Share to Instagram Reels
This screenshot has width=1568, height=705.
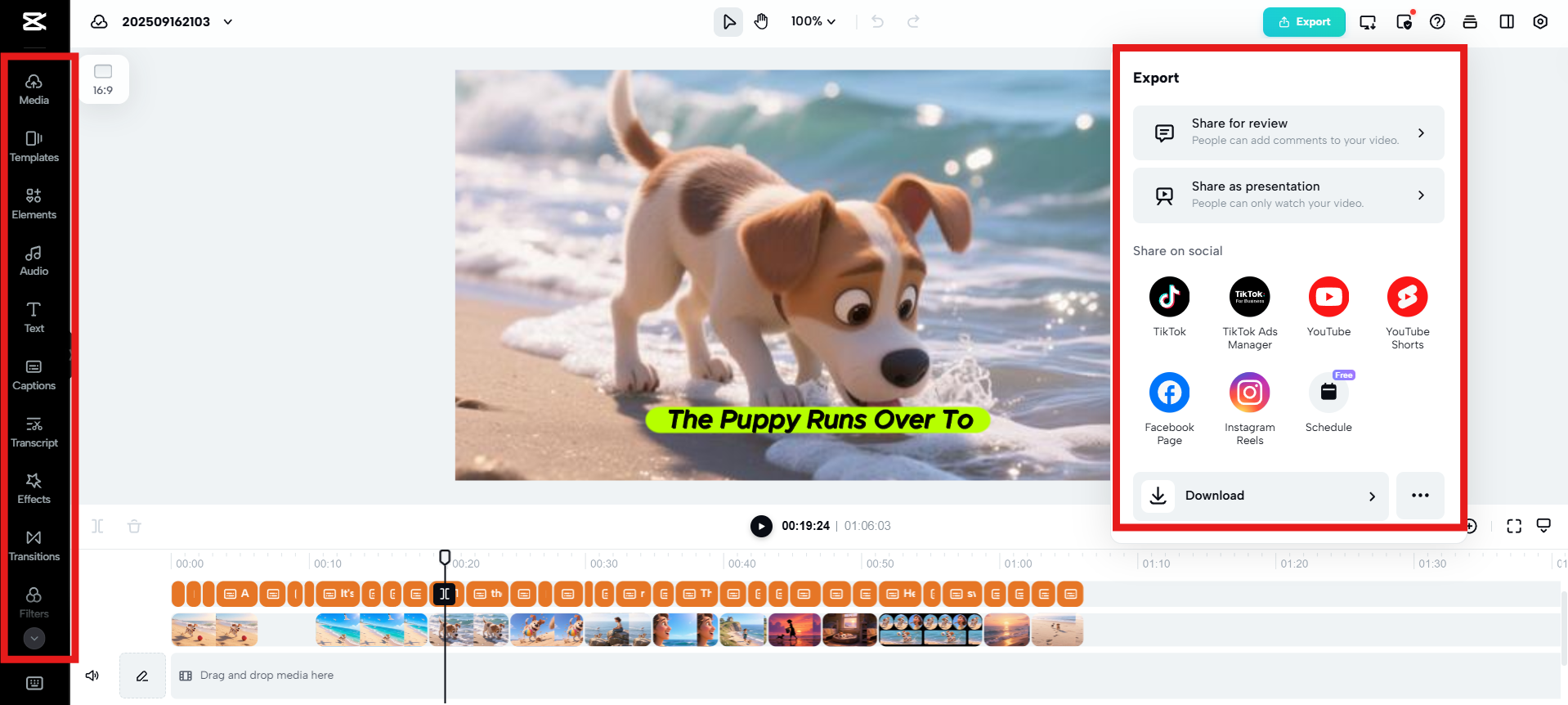pos(1250,409)
